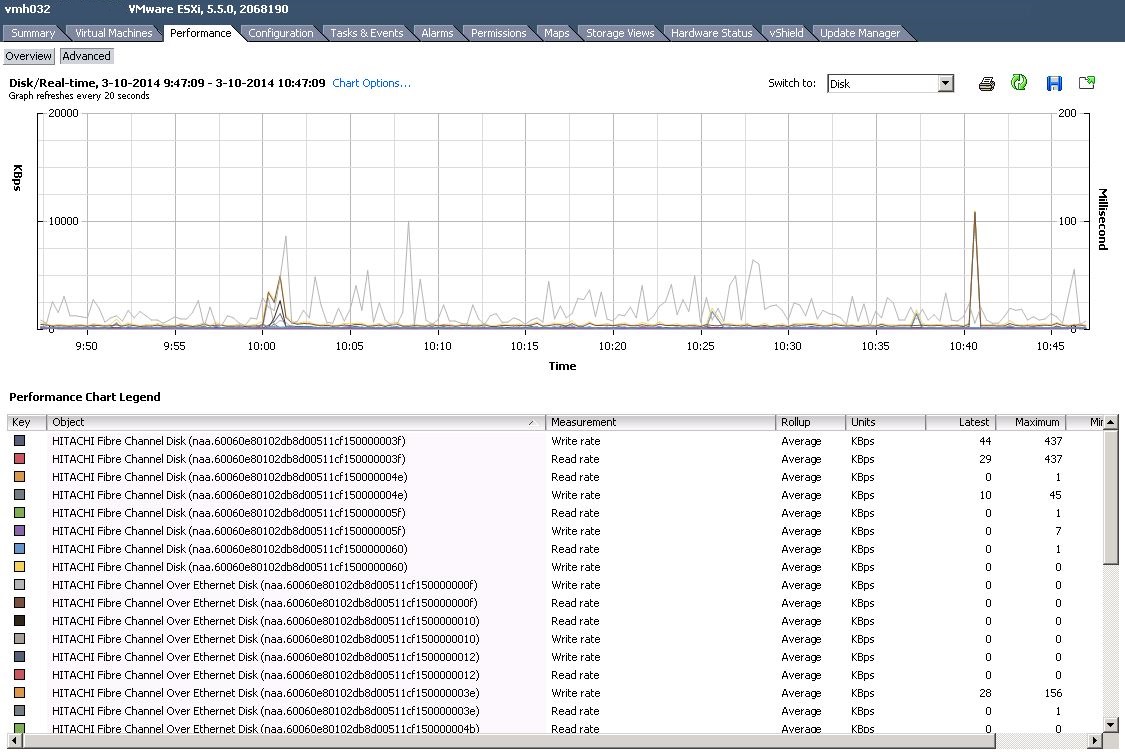Click the legend horizontal scrollbar thumb
This screenshot has width=1125, height=753.
508,740
